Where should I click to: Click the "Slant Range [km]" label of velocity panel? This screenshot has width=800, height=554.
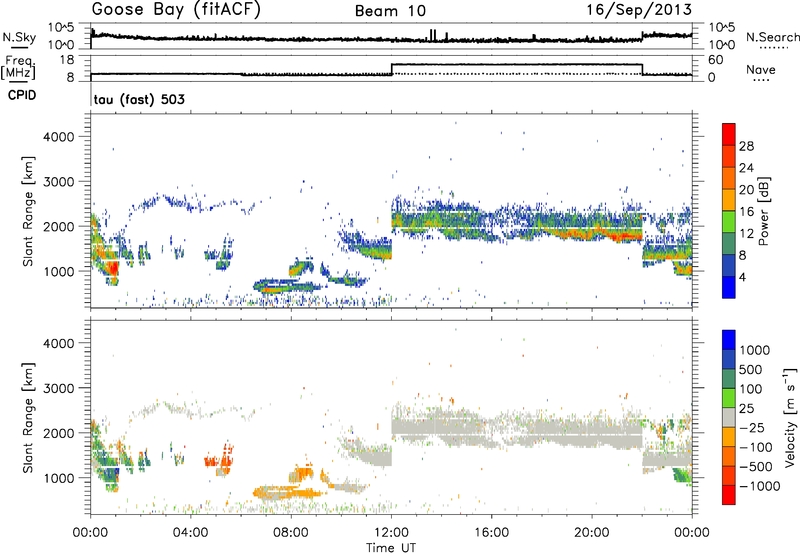coord(28,418)
